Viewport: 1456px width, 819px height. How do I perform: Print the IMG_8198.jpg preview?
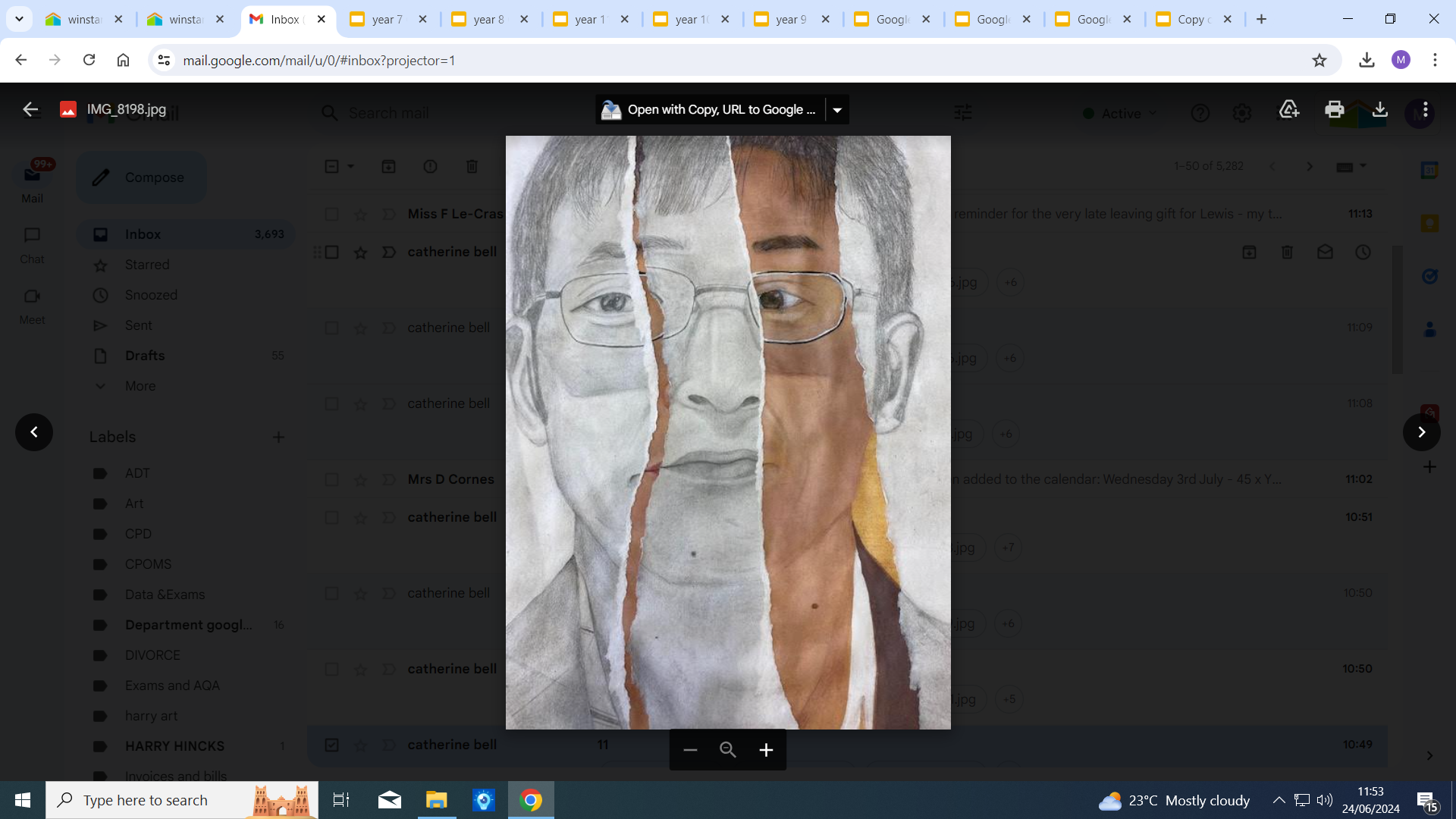(1334, 110)
